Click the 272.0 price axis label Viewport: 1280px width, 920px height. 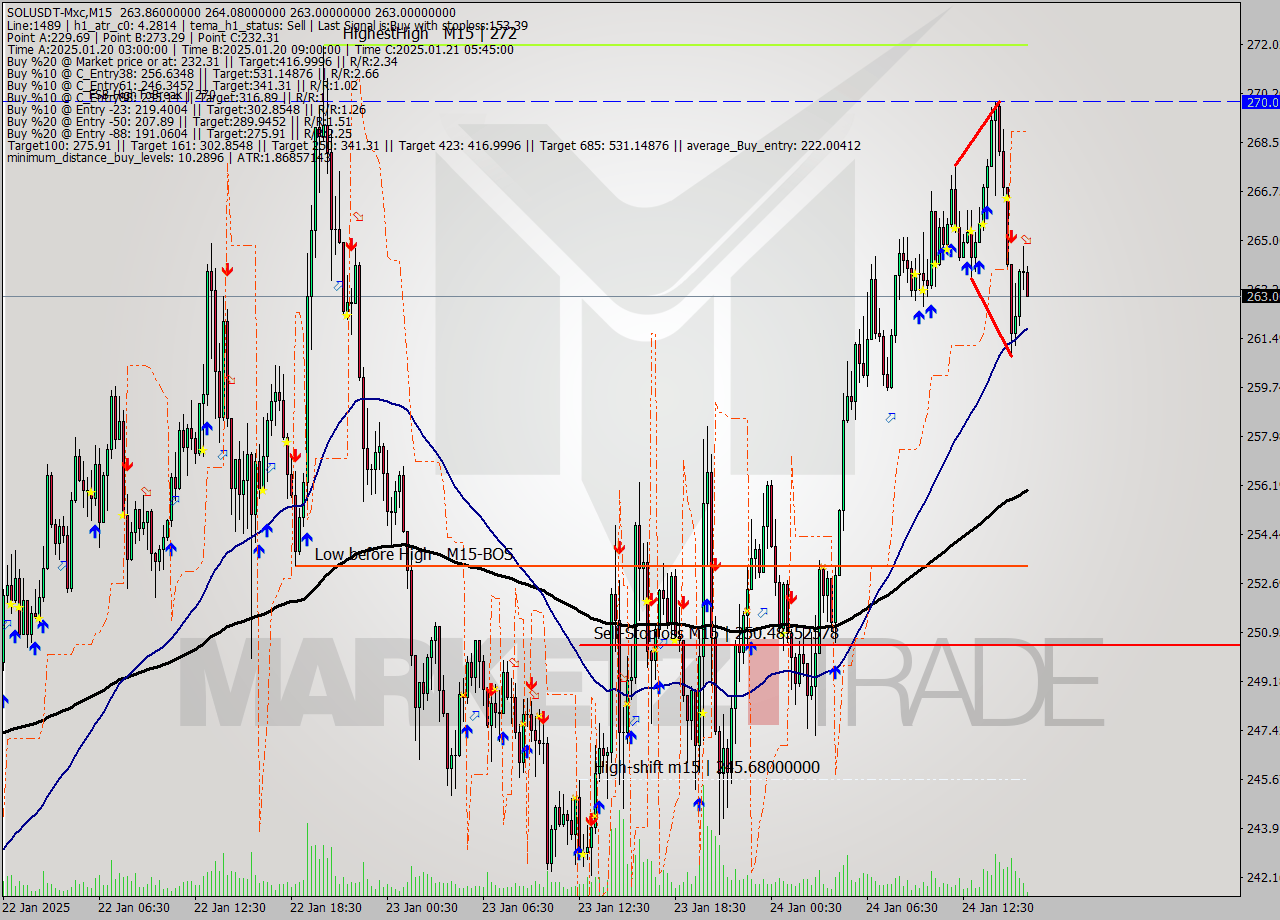[x=1263, y=45]
